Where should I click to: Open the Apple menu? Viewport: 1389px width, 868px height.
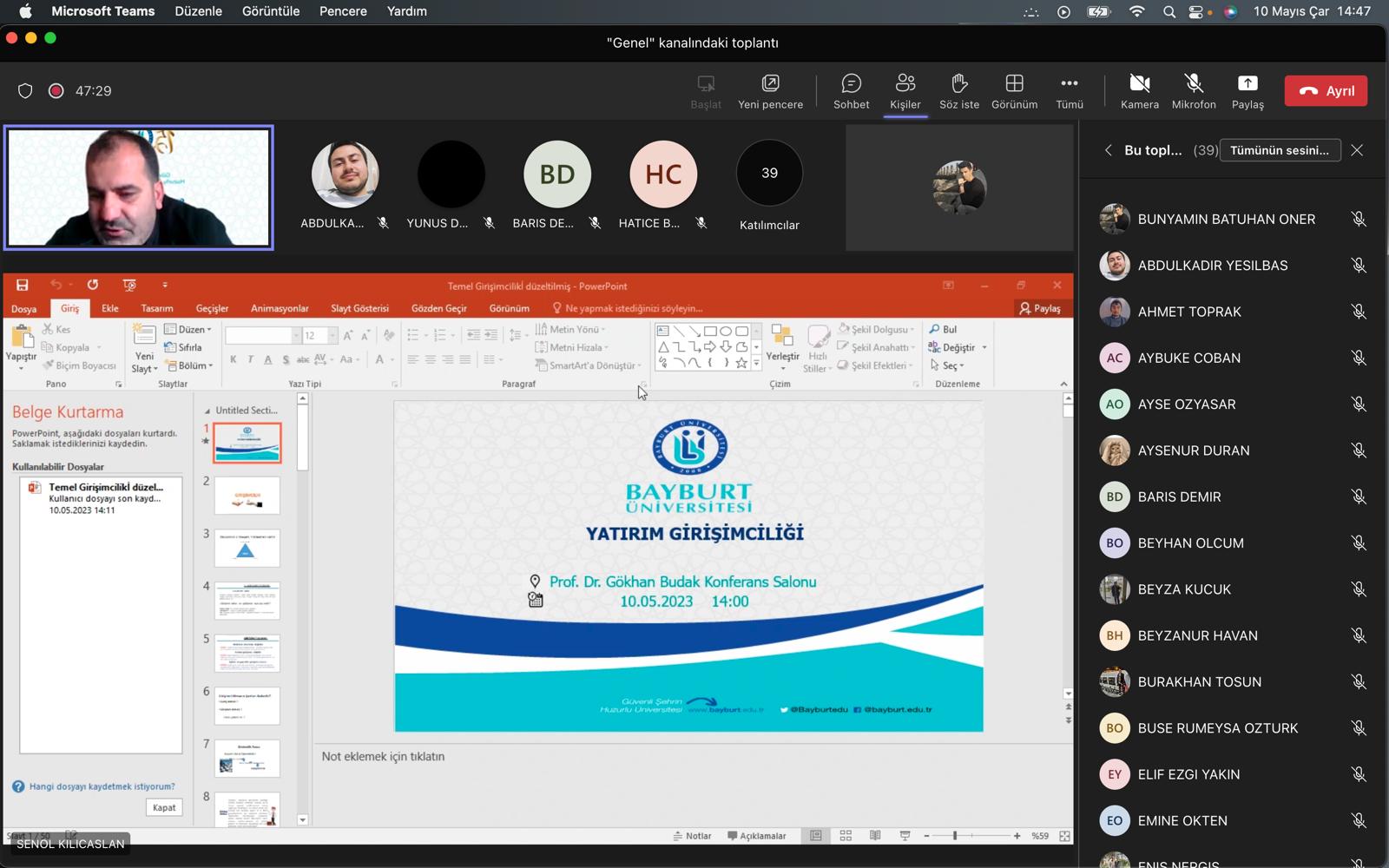25,11
